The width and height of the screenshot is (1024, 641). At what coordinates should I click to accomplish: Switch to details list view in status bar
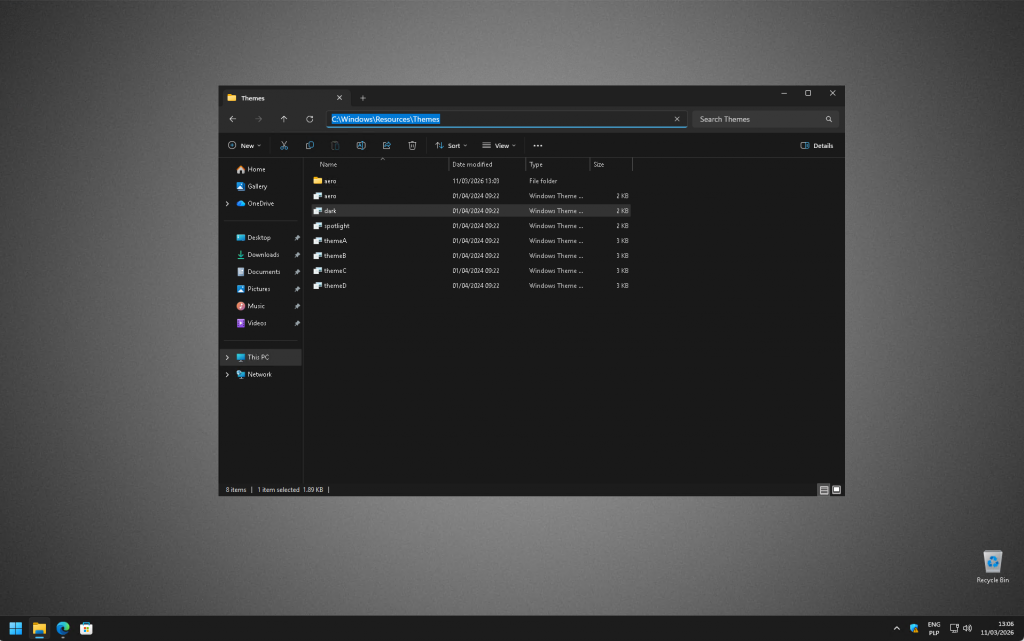824,490
